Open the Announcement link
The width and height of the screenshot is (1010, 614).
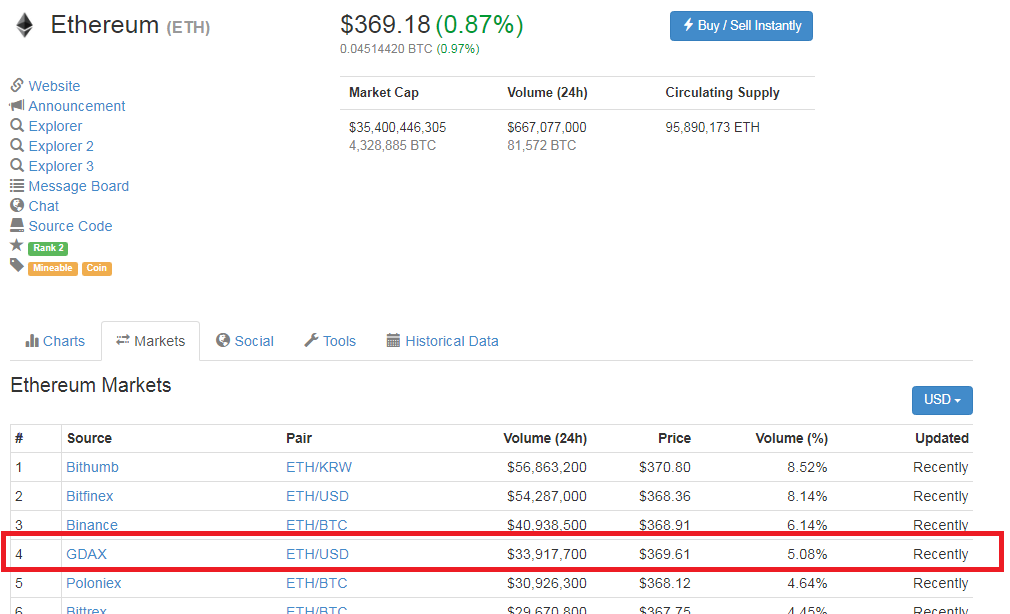coord(77,106)
